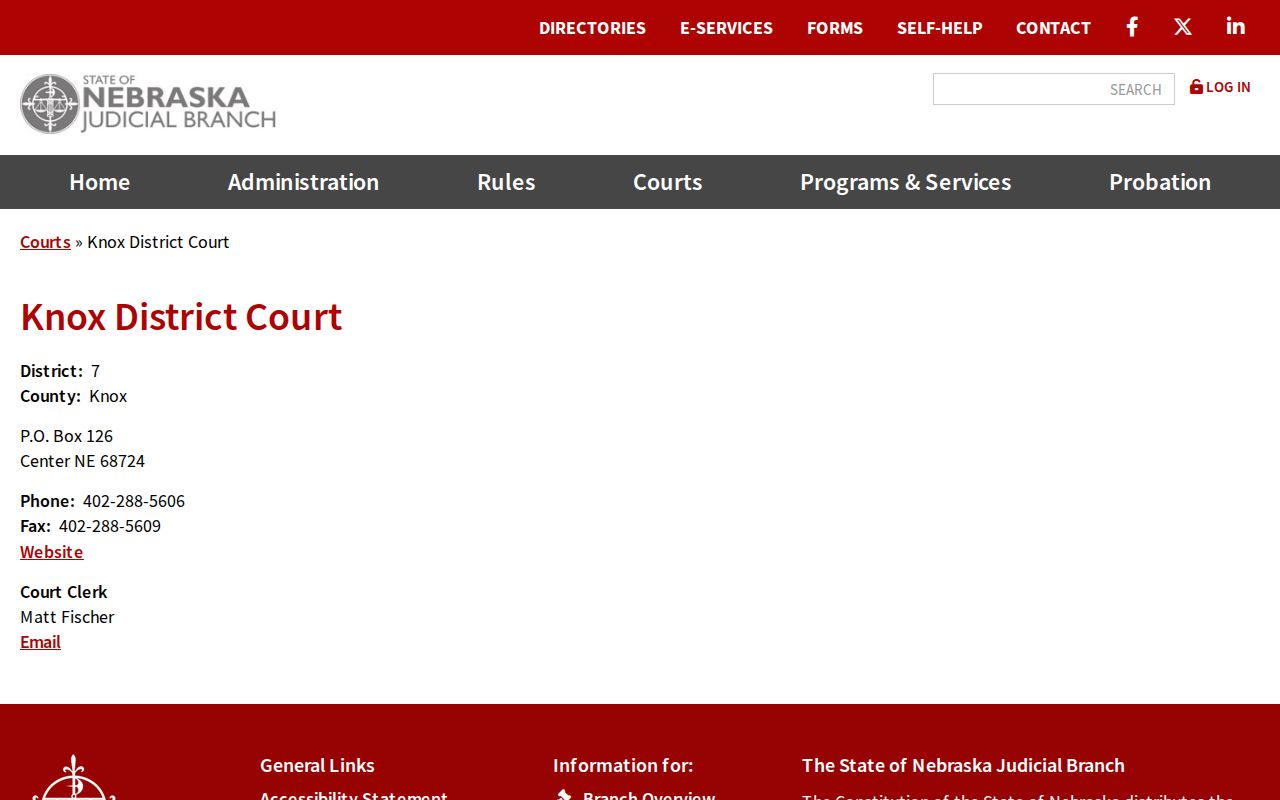Open the E-Services menu
This screenshot has height=800, width=1280.
[726, 28]
